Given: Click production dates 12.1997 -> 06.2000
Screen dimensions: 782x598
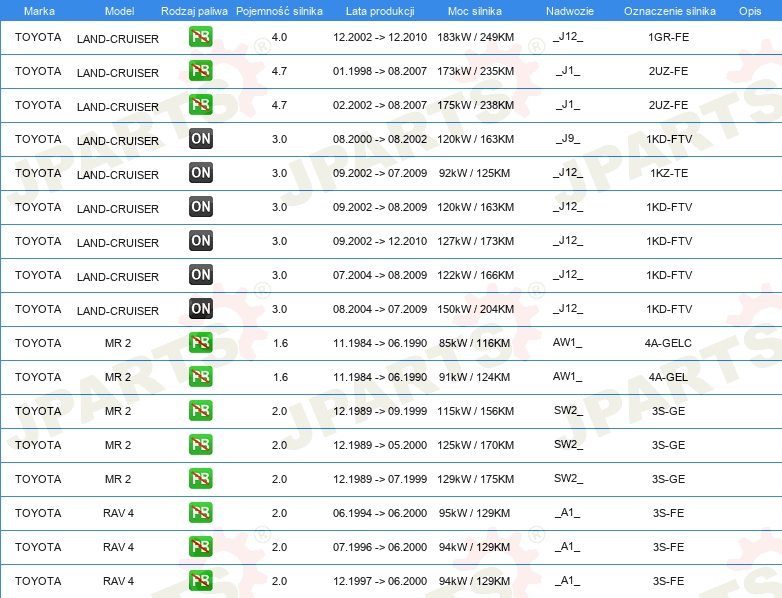Looking at the screenshot, I should point(380,581).
